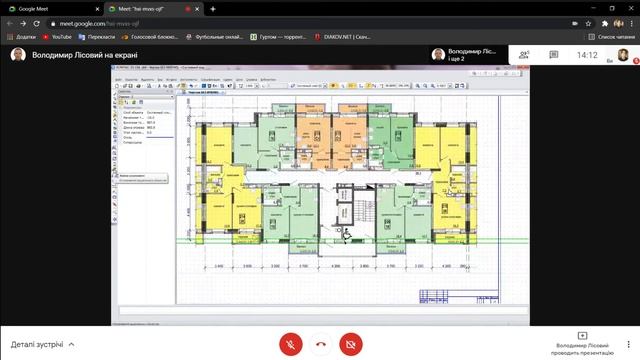
Task: Click the zoom-in magnifier in KOMPAS toolbar
Action: (x=418, y=86)
